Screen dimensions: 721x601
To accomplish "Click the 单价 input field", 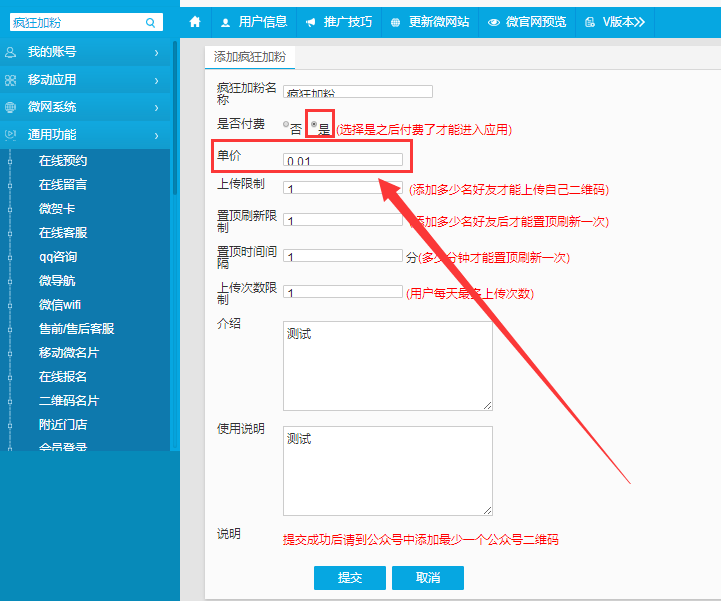I will click(343, 160).
